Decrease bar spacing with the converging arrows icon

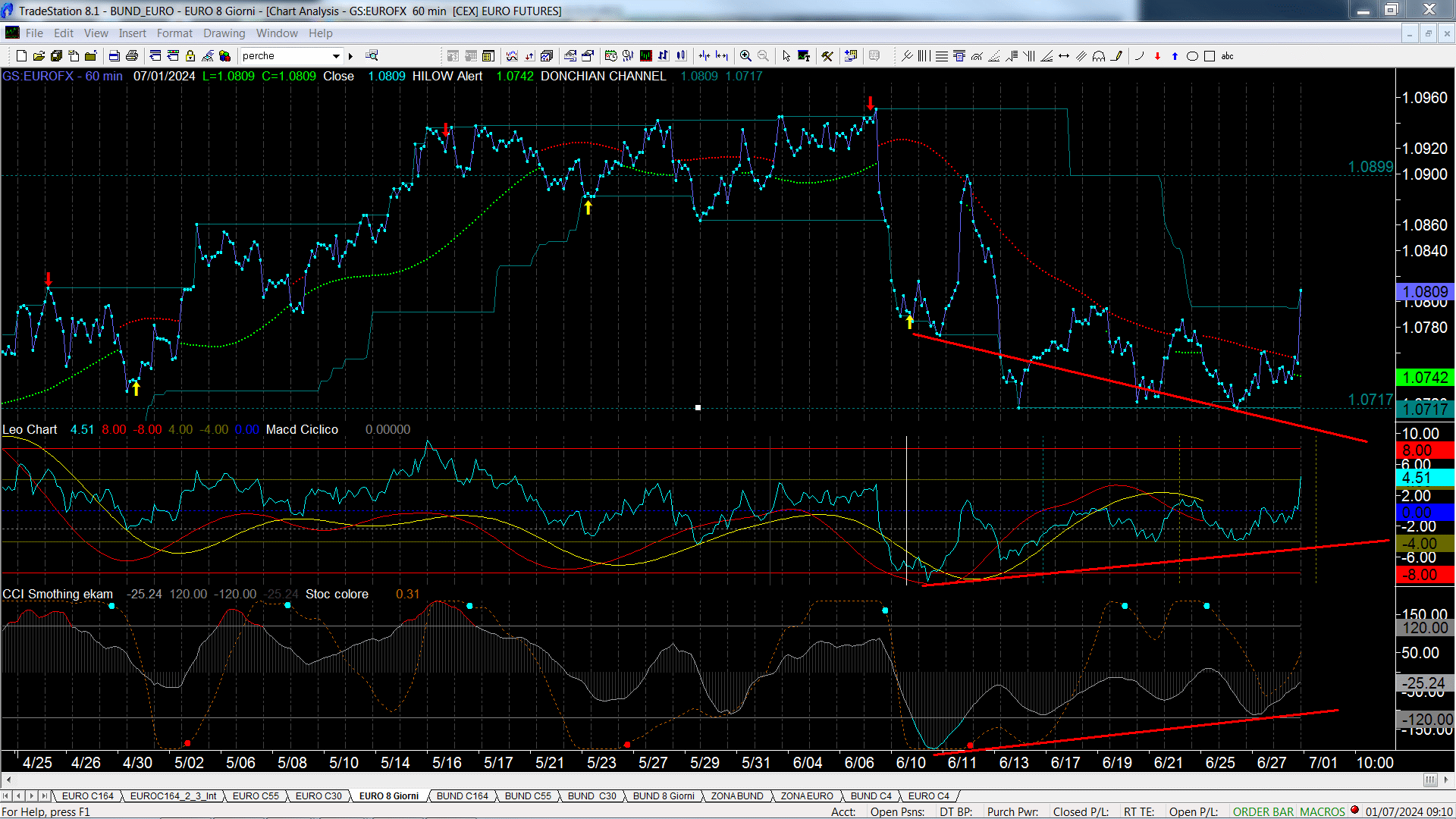click(704, 56)
